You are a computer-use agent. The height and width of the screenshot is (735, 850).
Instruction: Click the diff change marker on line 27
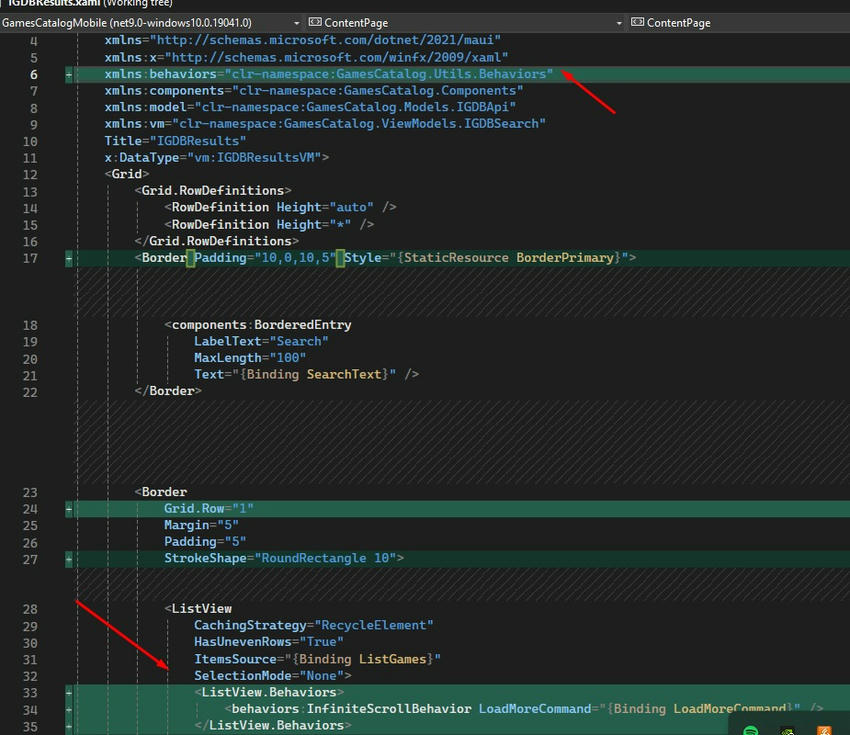69,559
